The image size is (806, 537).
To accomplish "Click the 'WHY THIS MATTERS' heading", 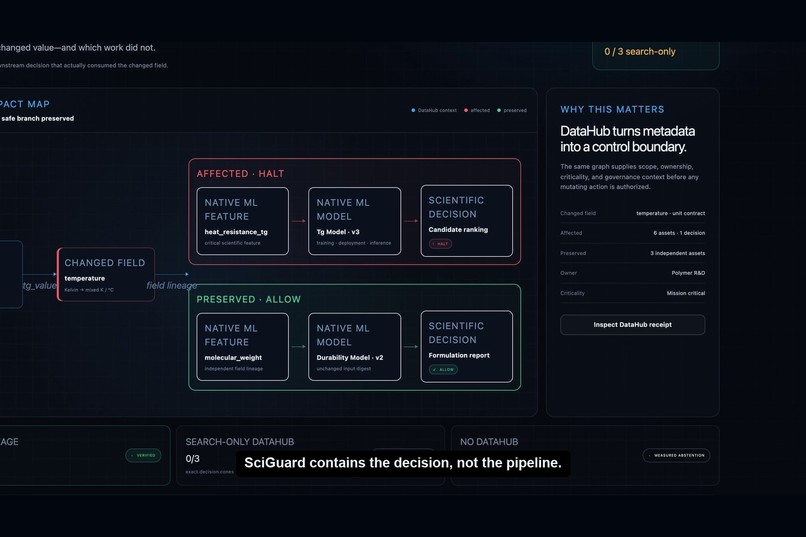I will pyautogui.click(x=612, y=109).
